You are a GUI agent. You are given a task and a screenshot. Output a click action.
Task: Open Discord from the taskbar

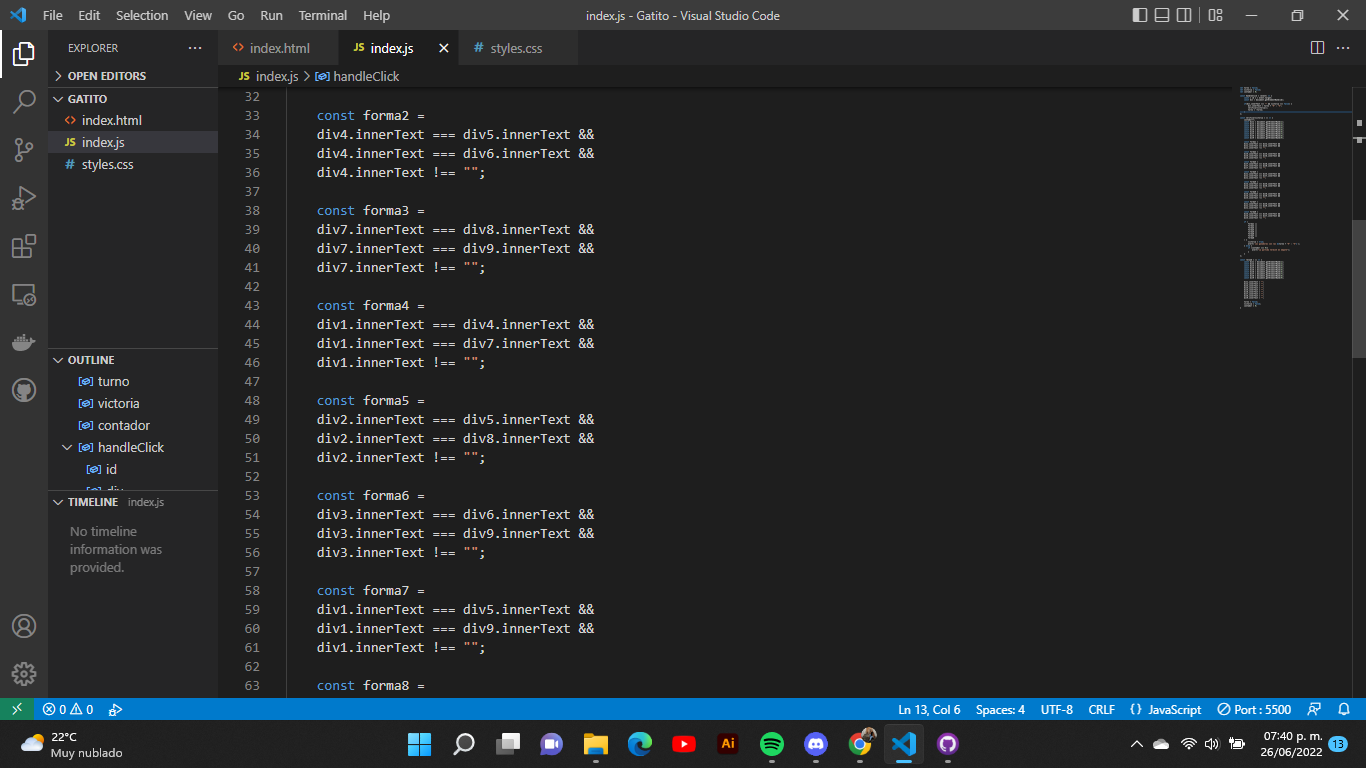pyautogui.click(x=816, y=744)
